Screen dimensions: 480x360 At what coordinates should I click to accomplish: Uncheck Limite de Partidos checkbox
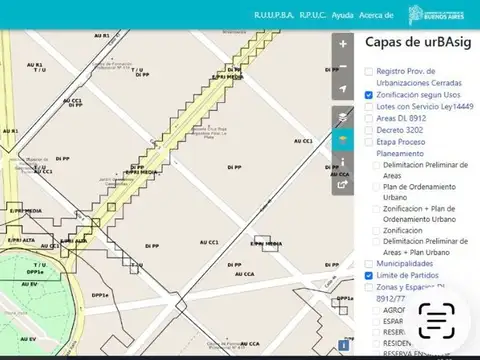click(x=368, y=276)
